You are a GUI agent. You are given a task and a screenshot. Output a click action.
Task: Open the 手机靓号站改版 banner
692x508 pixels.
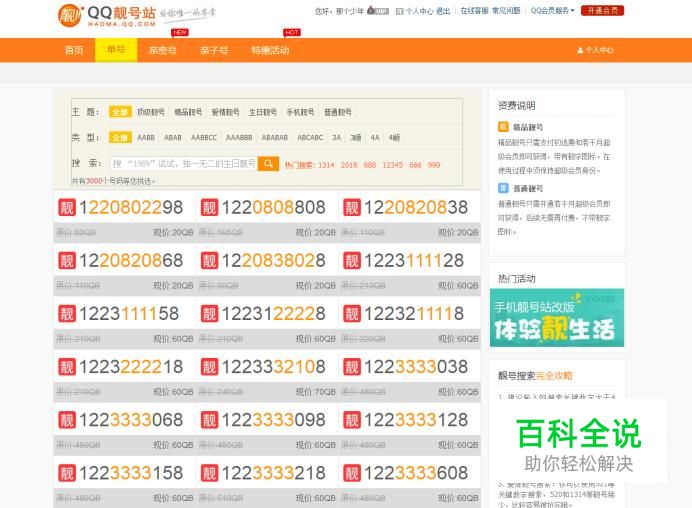click(557, 318)
